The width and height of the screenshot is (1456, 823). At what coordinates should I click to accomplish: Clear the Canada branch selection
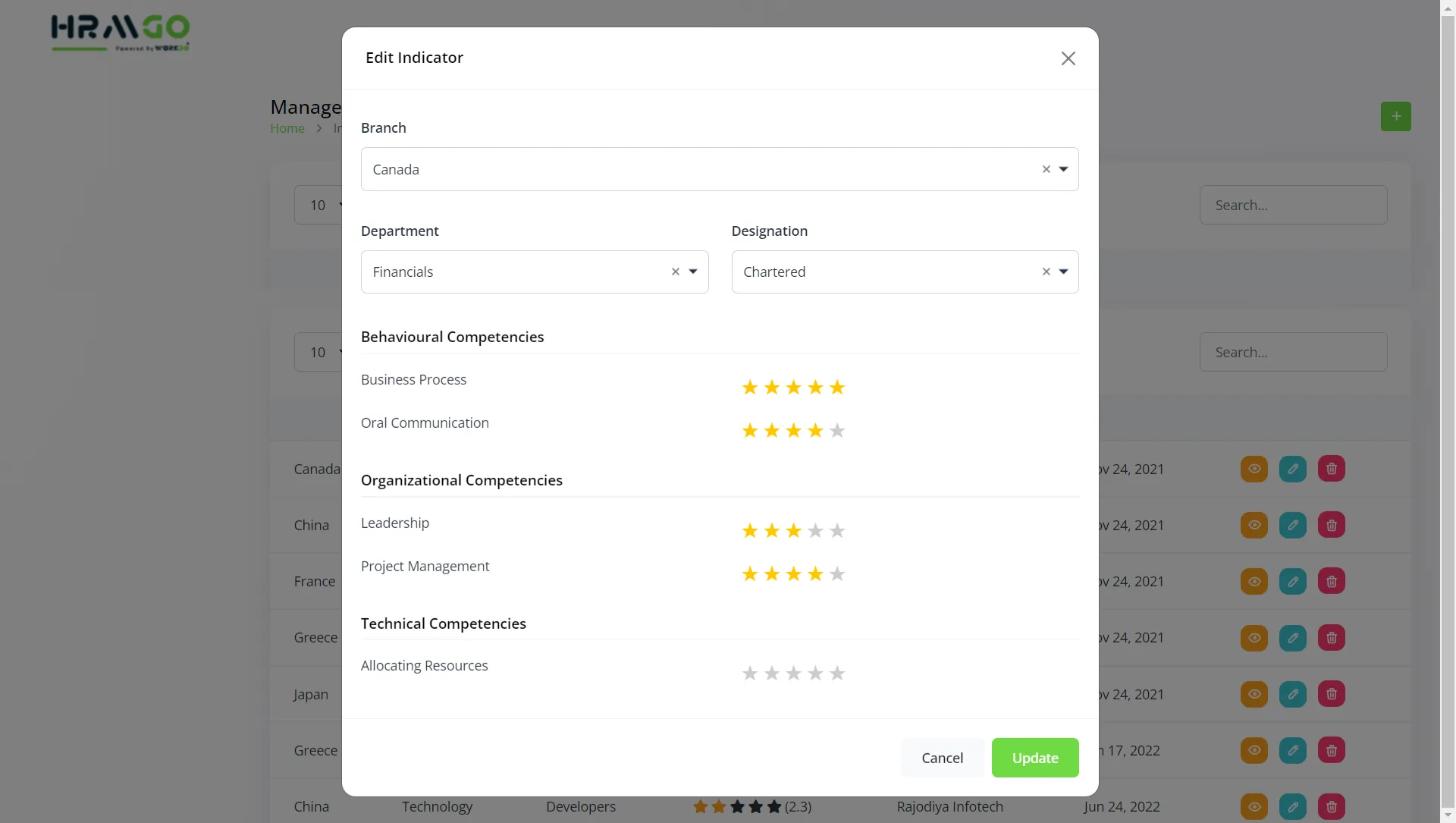(1046, 169)
